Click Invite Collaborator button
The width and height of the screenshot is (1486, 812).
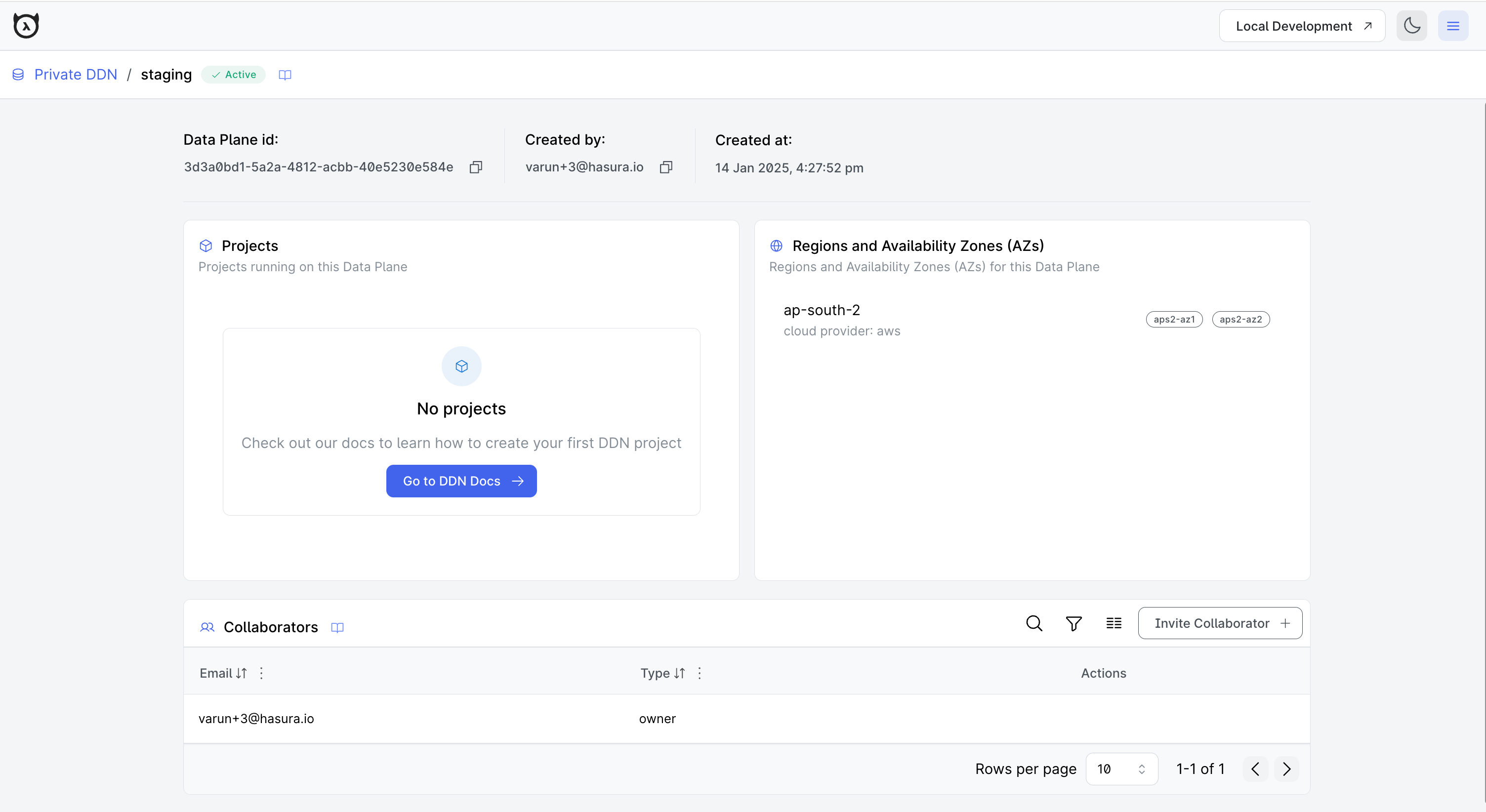(1220, 623)
